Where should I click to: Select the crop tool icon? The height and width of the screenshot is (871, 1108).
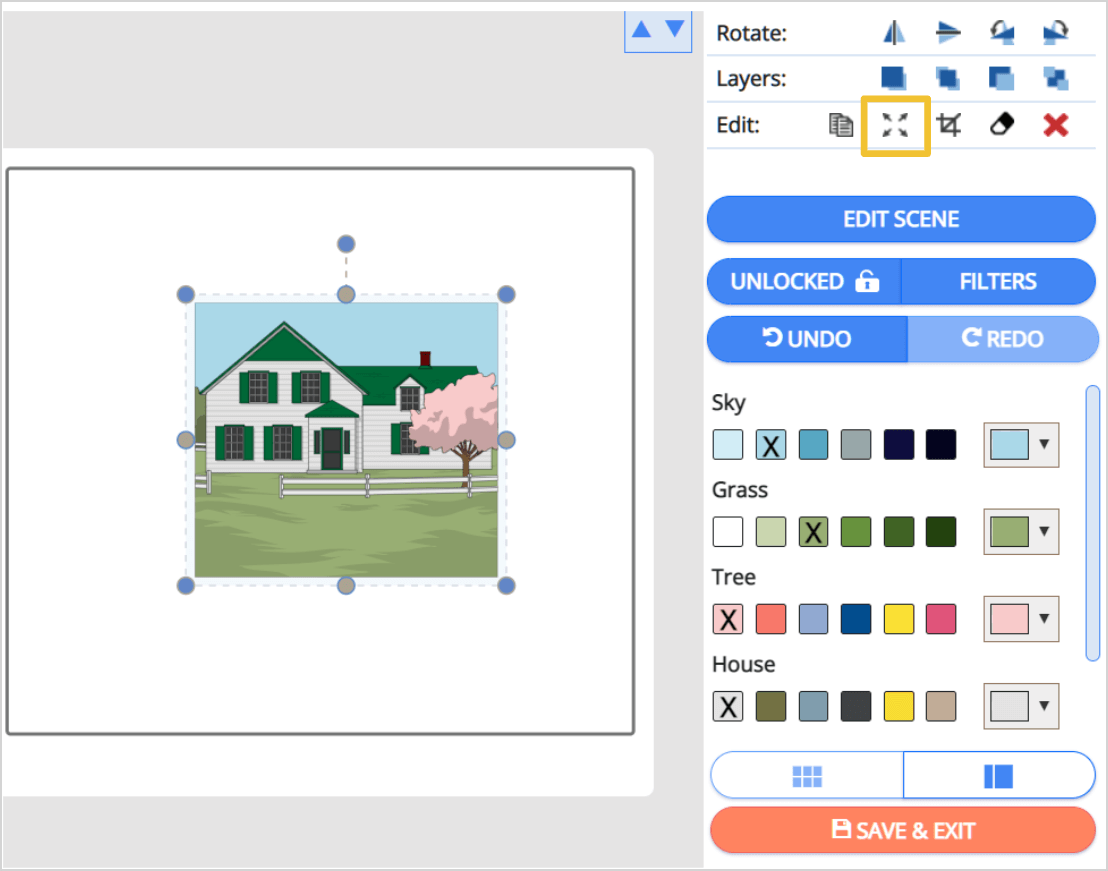948,125
